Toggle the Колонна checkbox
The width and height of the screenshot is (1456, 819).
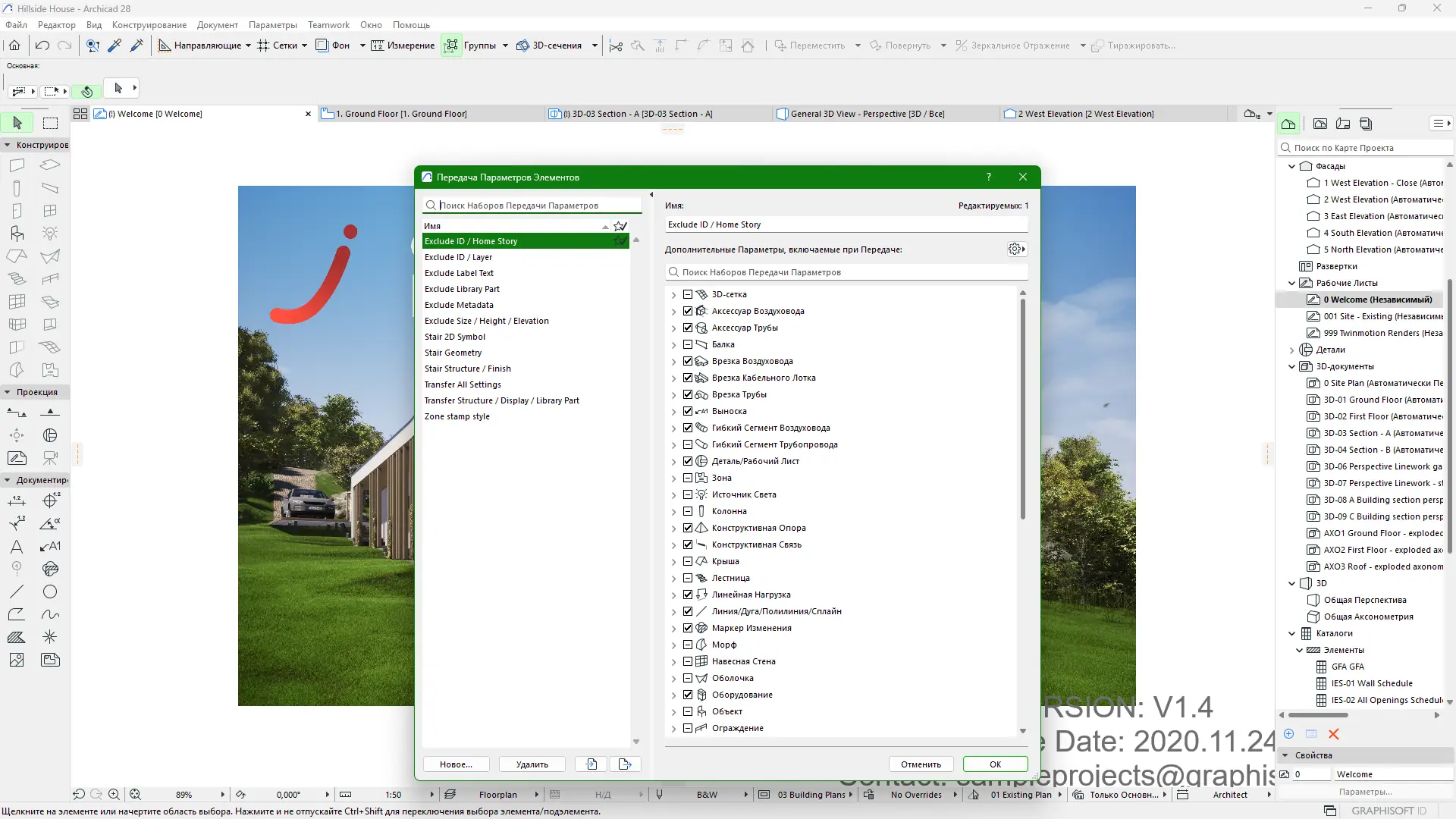pyautogui.click(x=688, y=511)
